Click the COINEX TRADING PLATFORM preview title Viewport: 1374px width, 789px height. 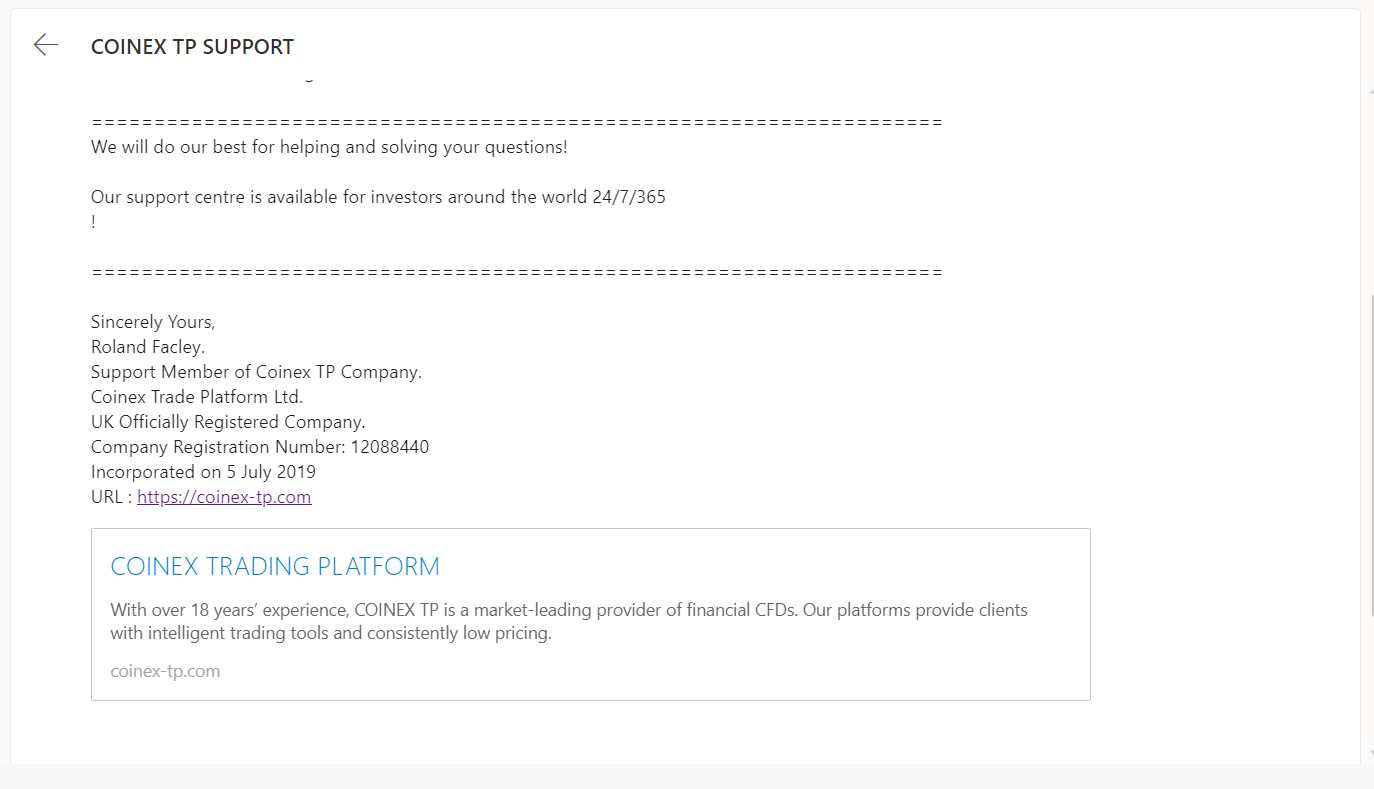[x=275, y=566]
